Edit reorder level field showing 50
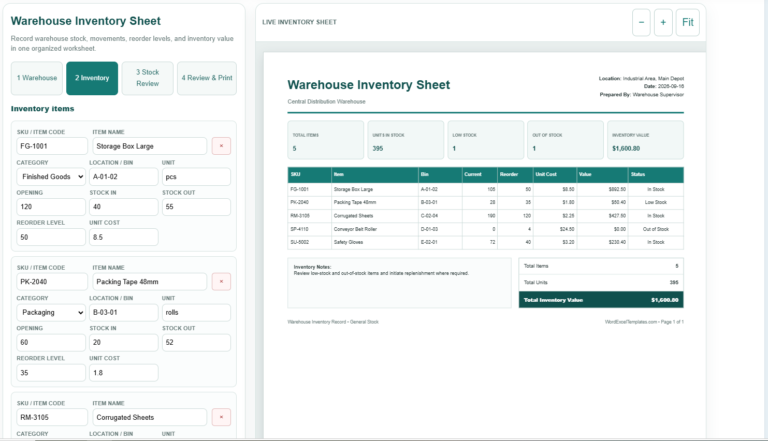The width and height of the screenshot is (768, 441). 51,237
